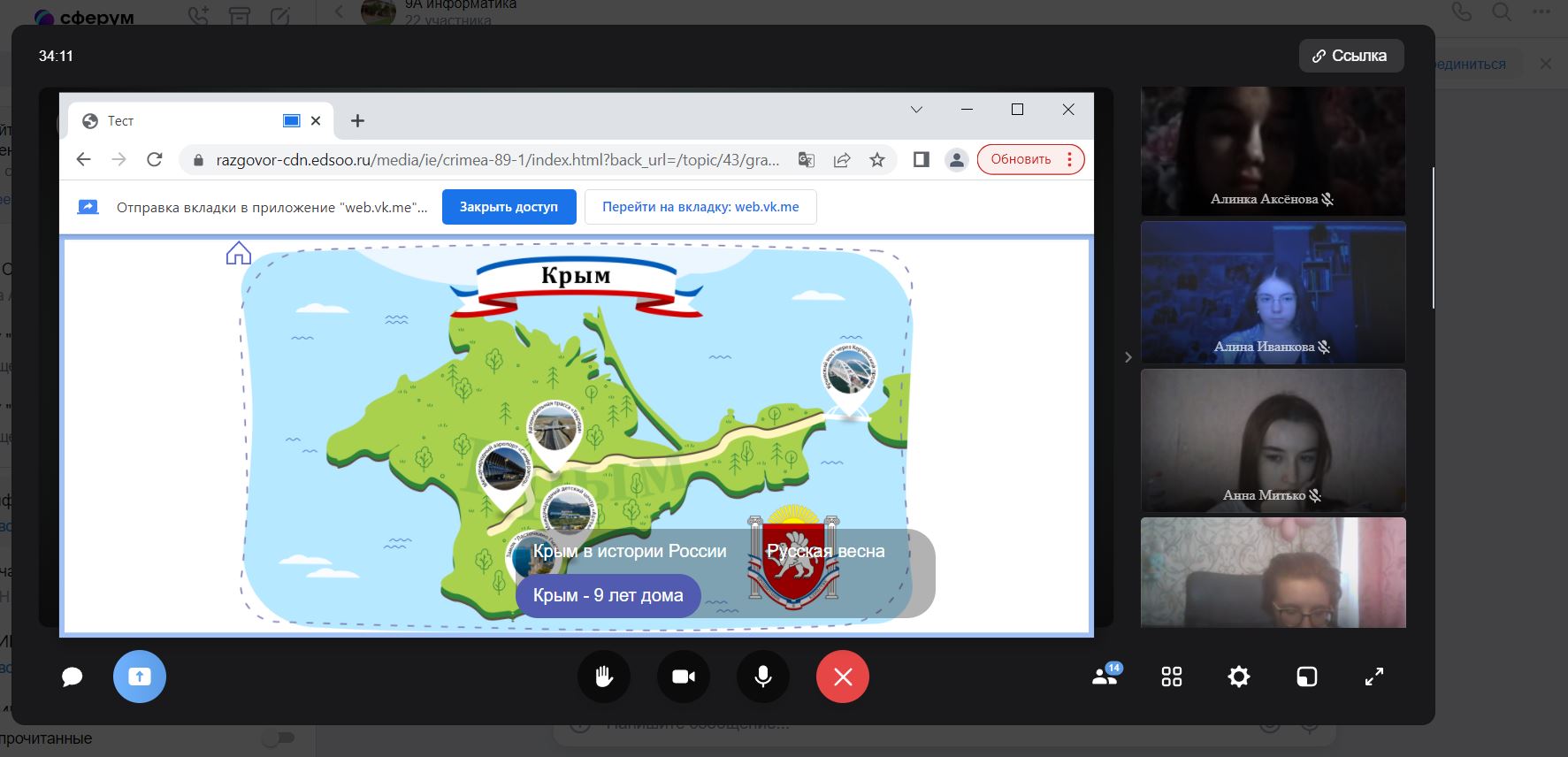Click the tab sharing indicator icon on tab

click(292, 121)
